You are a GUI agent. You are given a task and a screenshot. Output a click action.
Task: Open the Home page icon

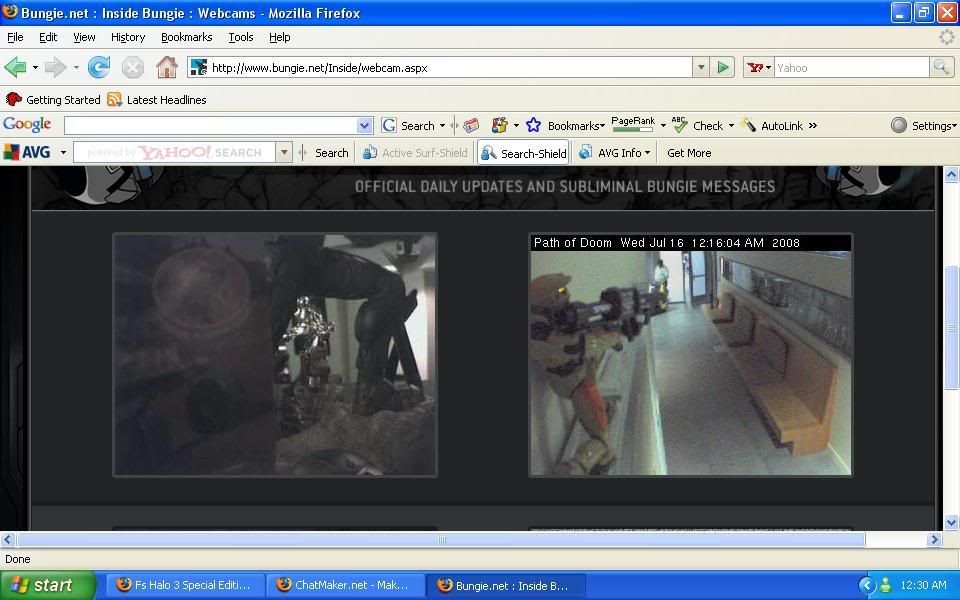[167, 67]
